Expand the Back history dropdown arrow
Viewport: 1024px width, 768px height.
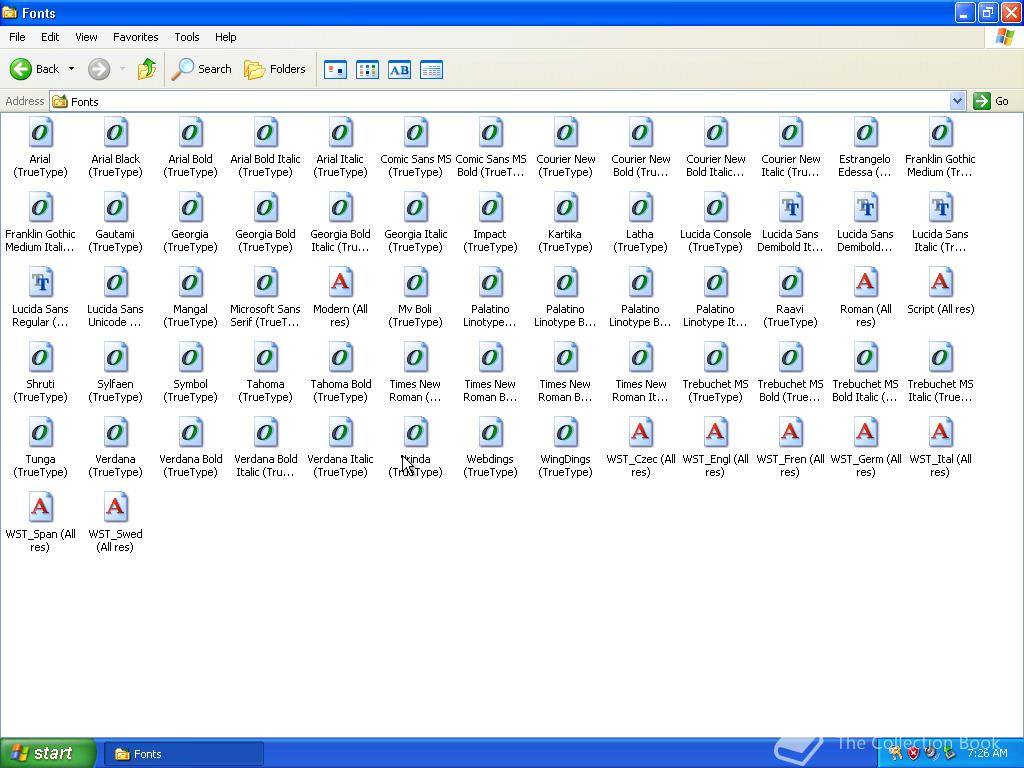[x=71, y=69]
